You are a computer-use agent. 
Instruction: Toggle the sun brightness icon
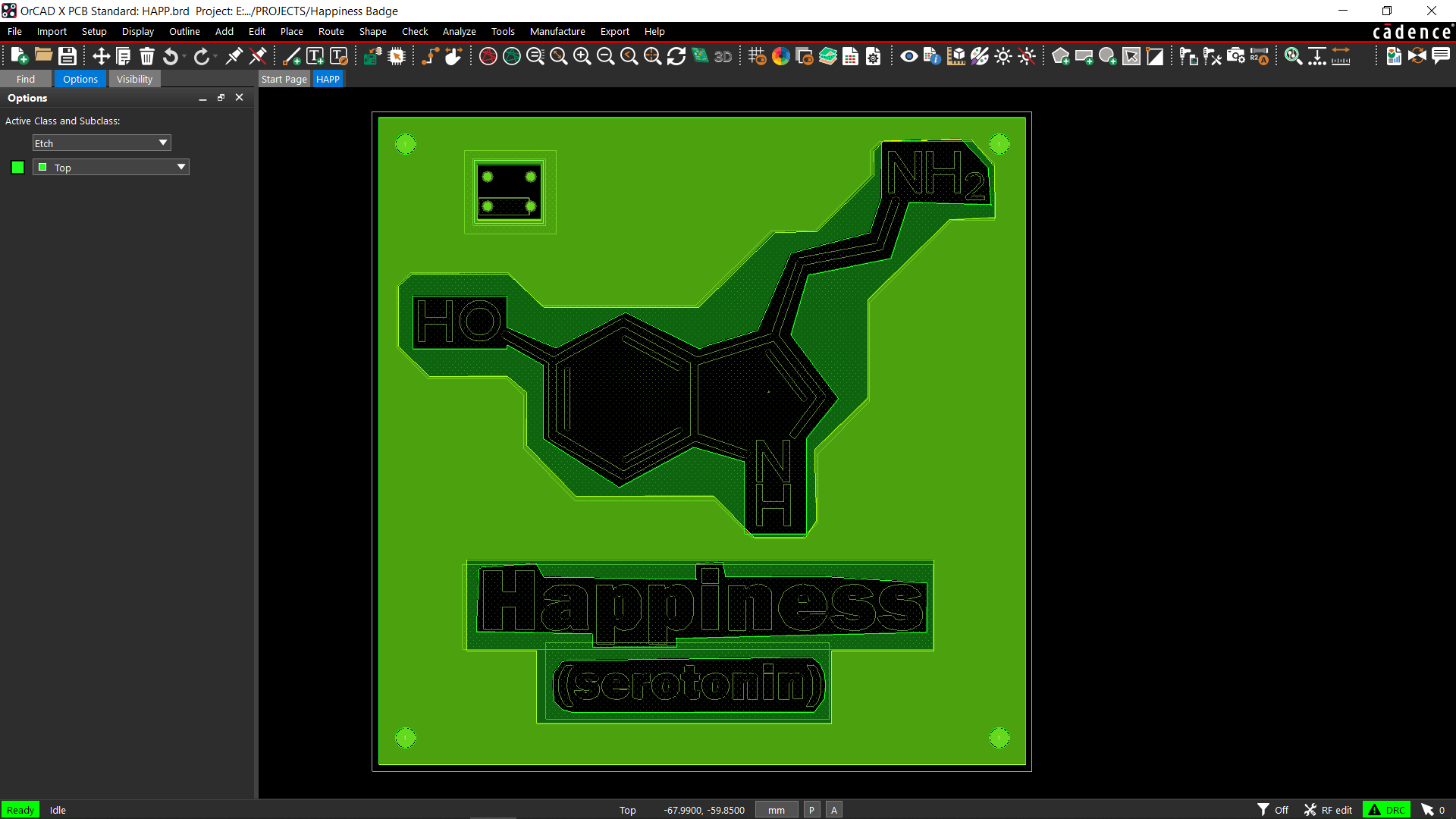pos(1003,56)
